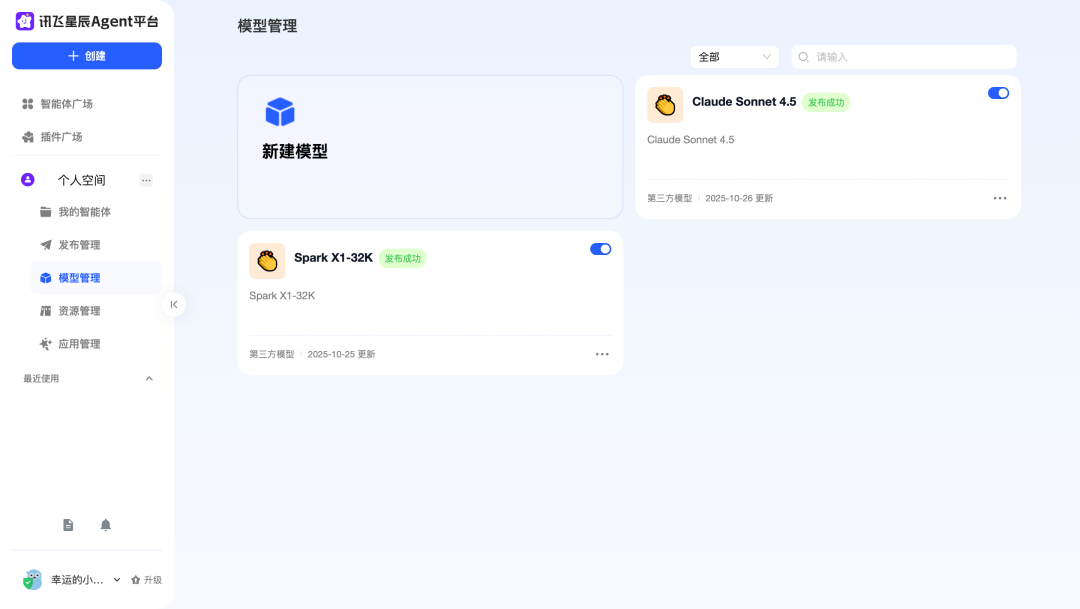Screen dimensions: 1080x609
Task: Click 第三方模型 label on the Claude card
Action: [669, 198]
